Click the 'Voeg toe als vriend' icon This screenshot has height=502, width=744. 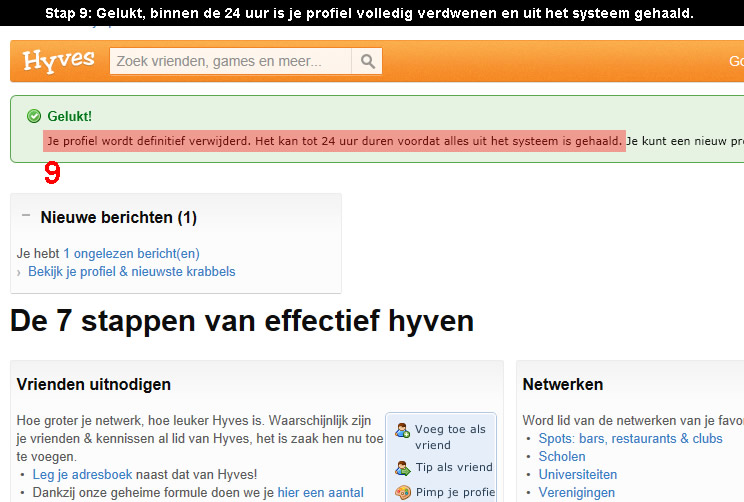click(402, 430)
